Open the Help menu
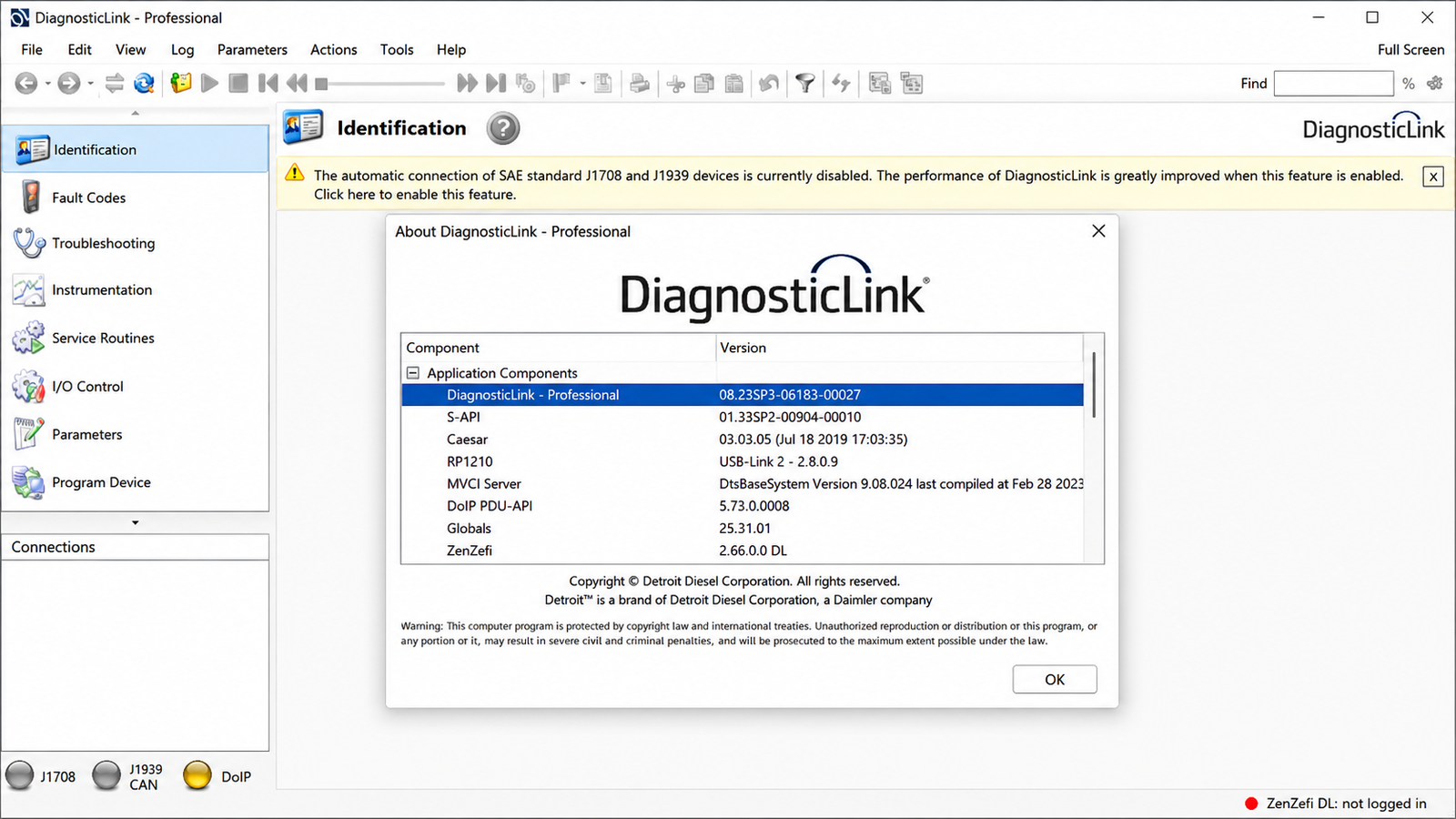This screenshot has height=819, width=1456. [x=450, y=50]
